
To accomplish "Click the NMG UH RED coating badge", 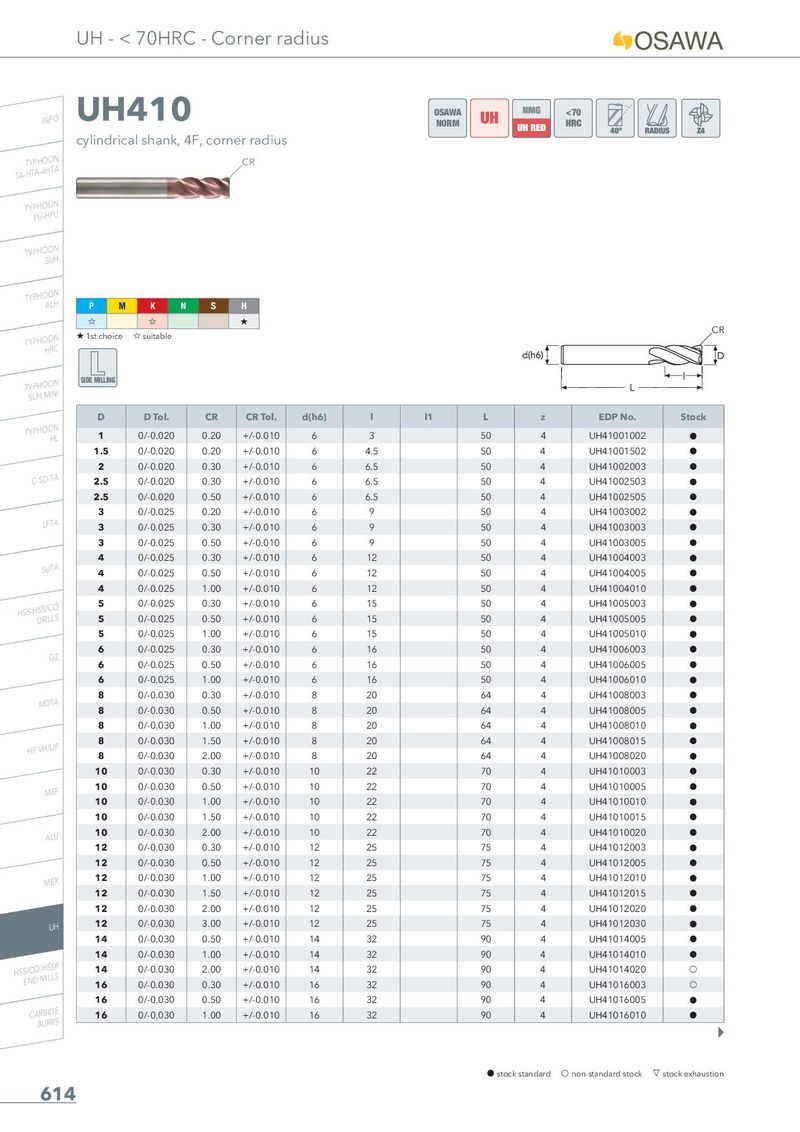I will point(531,118).
